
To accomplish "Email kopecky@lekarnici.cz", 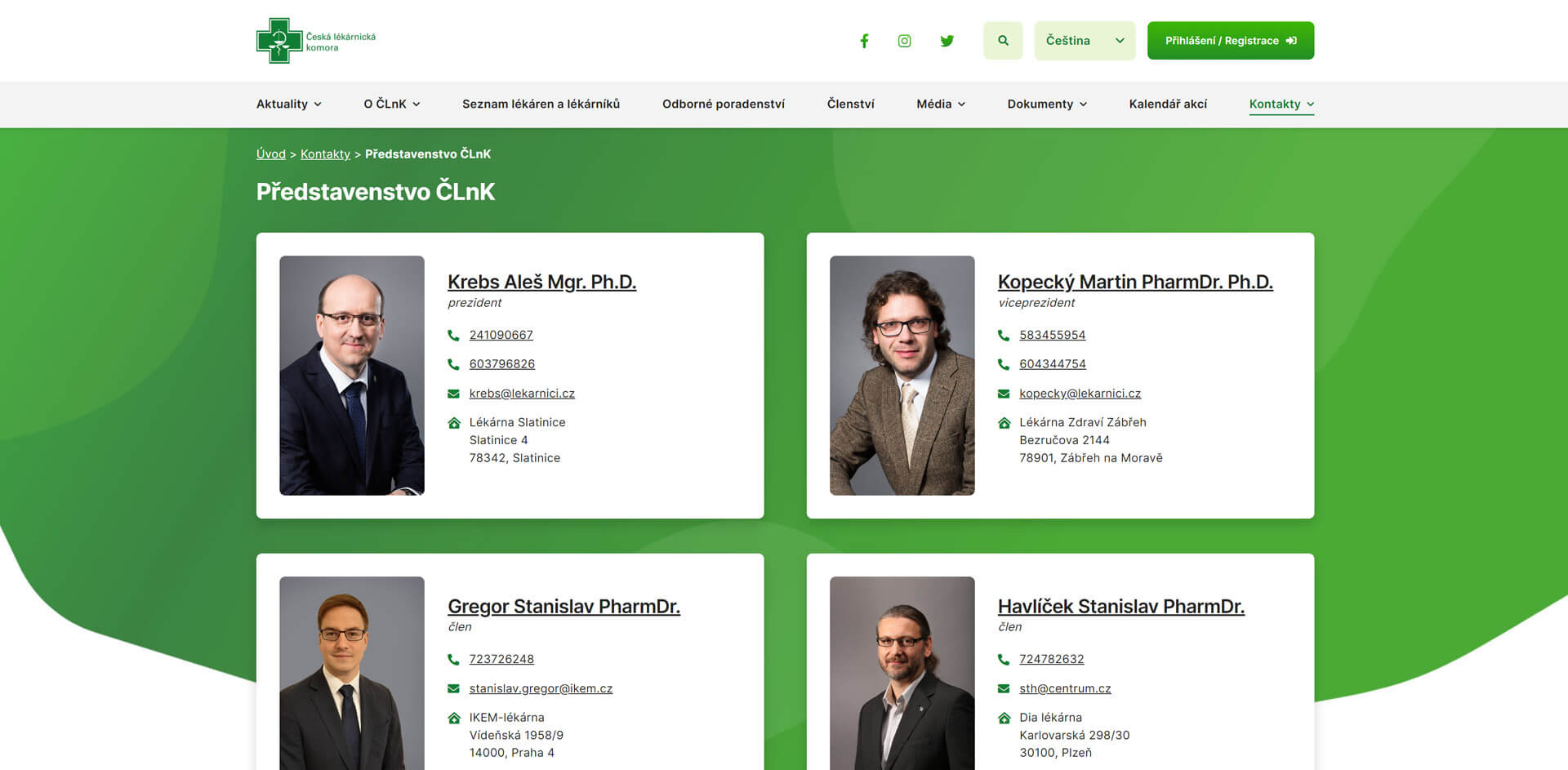I will pyautogui.click(x=1080, y=394).
